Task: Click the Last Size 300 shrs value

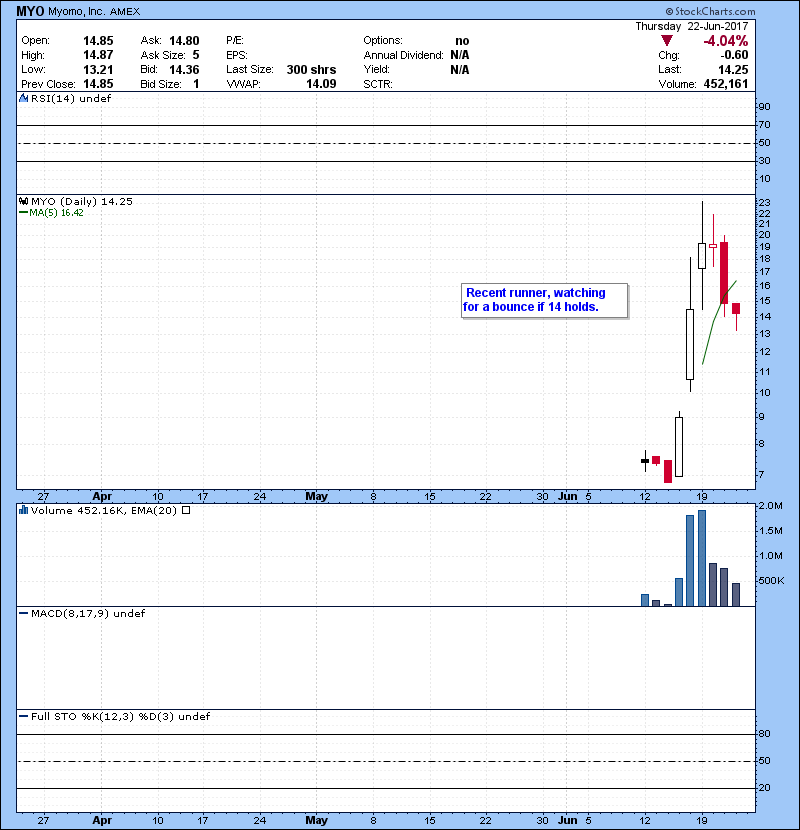Action: coord(311,69)
